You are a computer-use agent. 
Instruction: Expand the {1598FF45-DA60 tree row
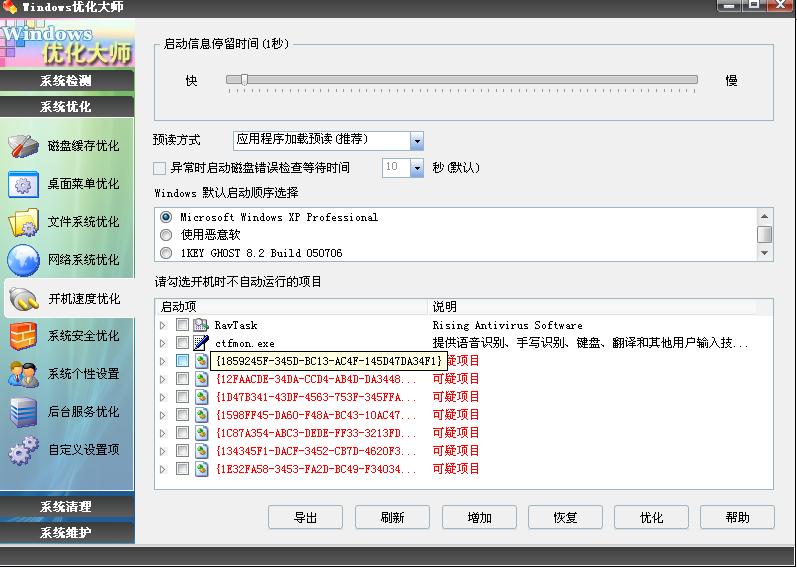163,415
